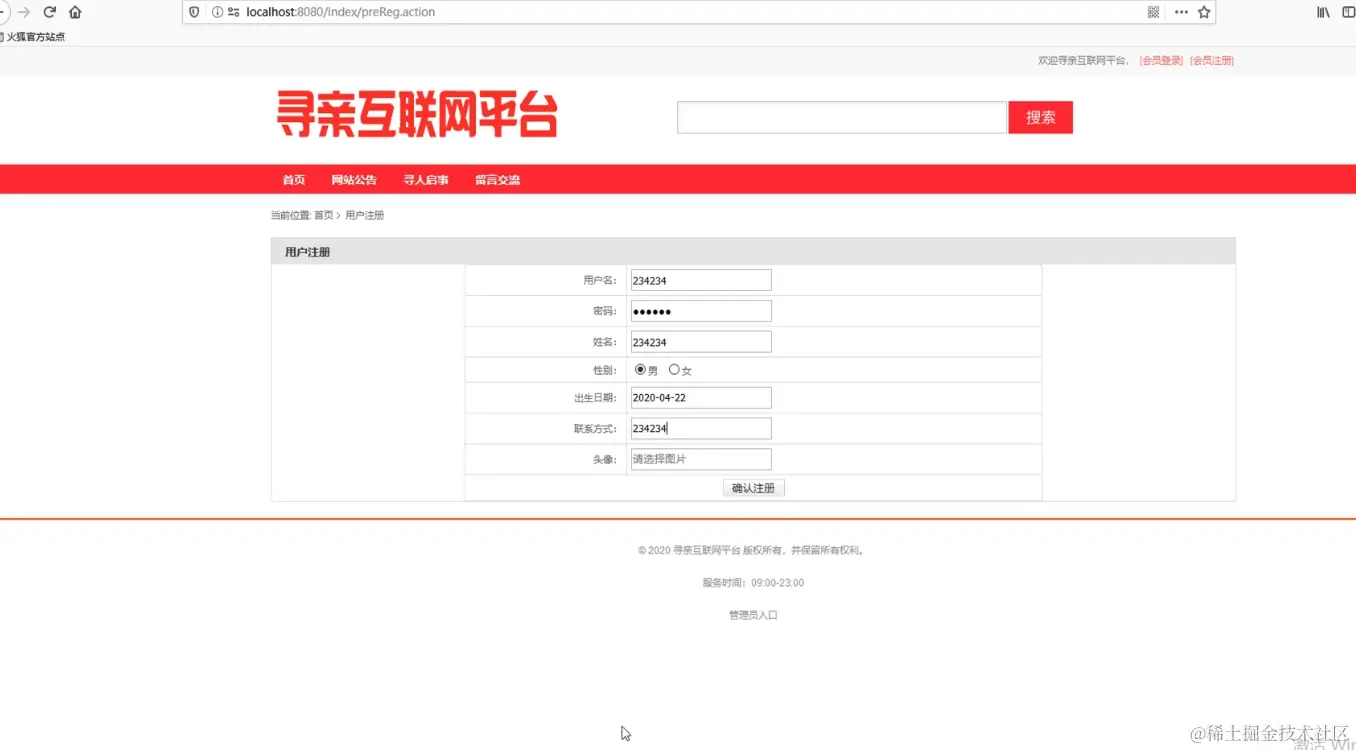Open site information icon in address bar

217,12
